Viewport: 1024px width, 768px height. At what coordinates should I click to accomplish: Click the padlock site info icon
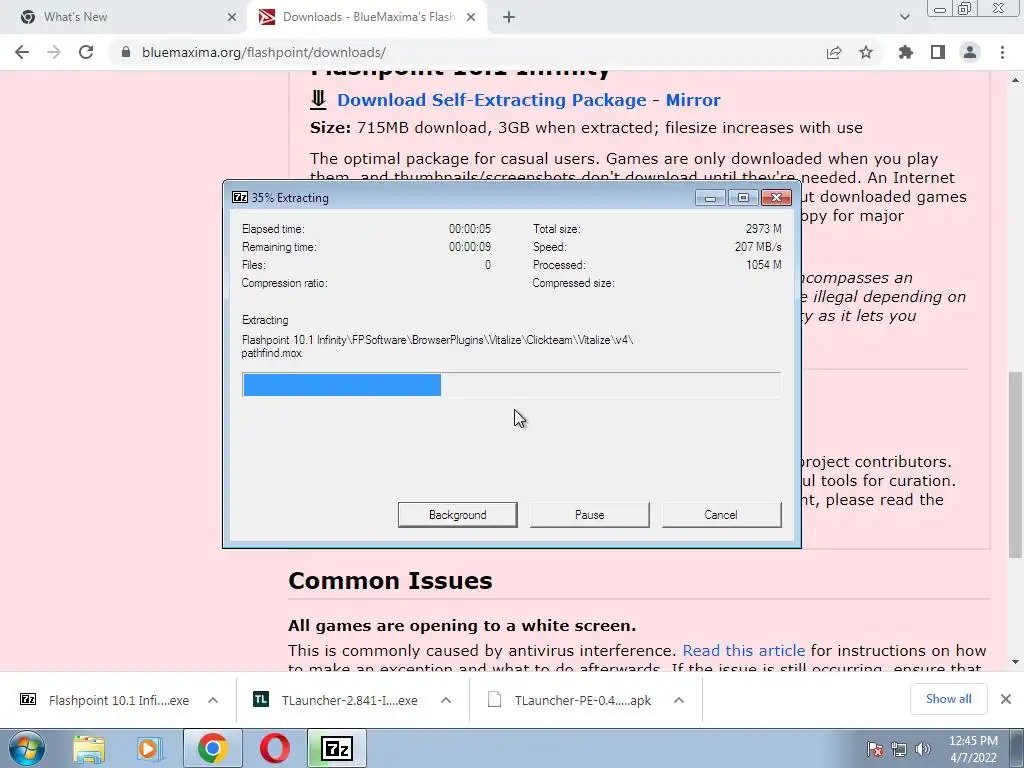pos(126,52)
